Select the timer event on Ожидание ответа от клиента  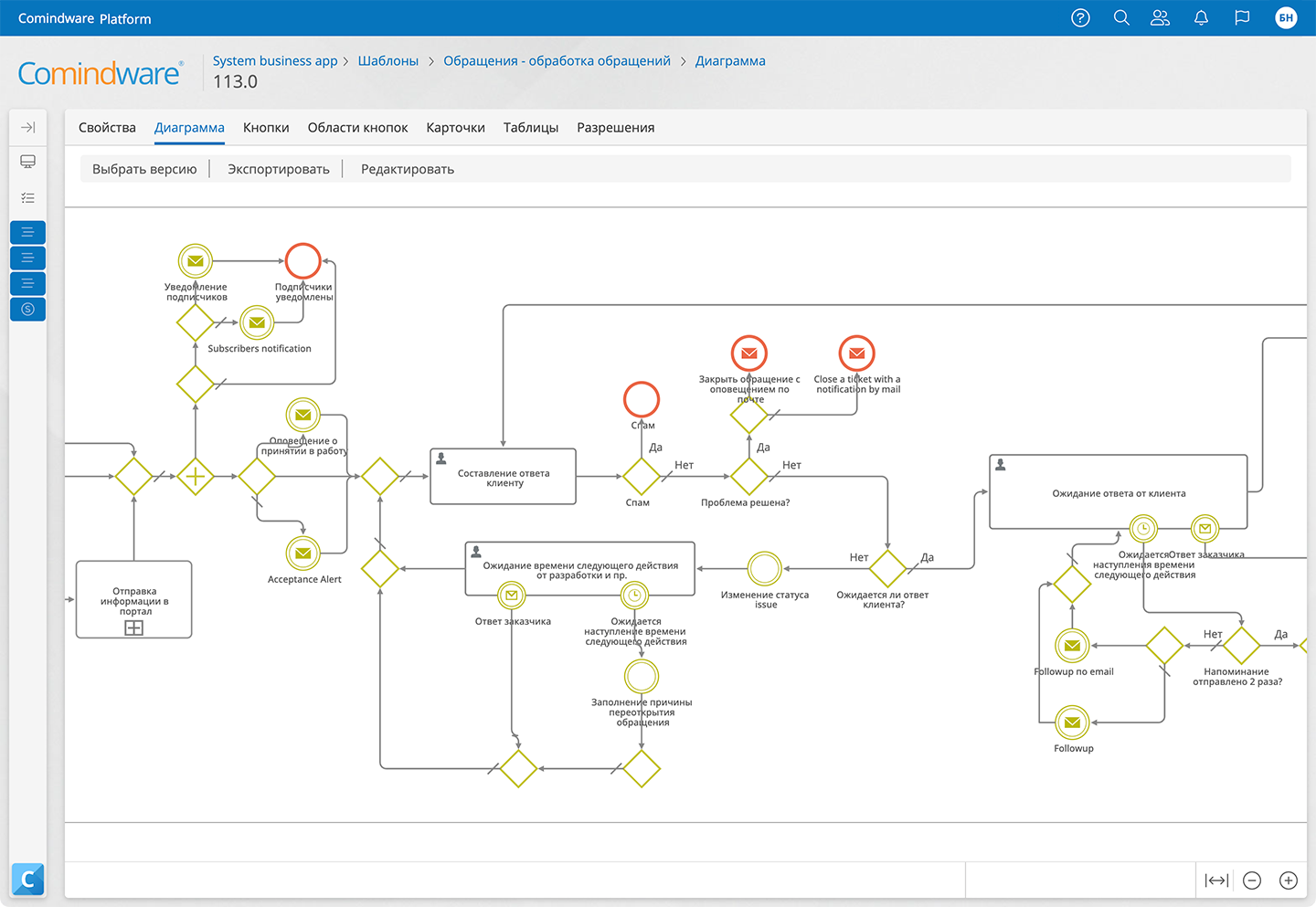coord(1143,528)
